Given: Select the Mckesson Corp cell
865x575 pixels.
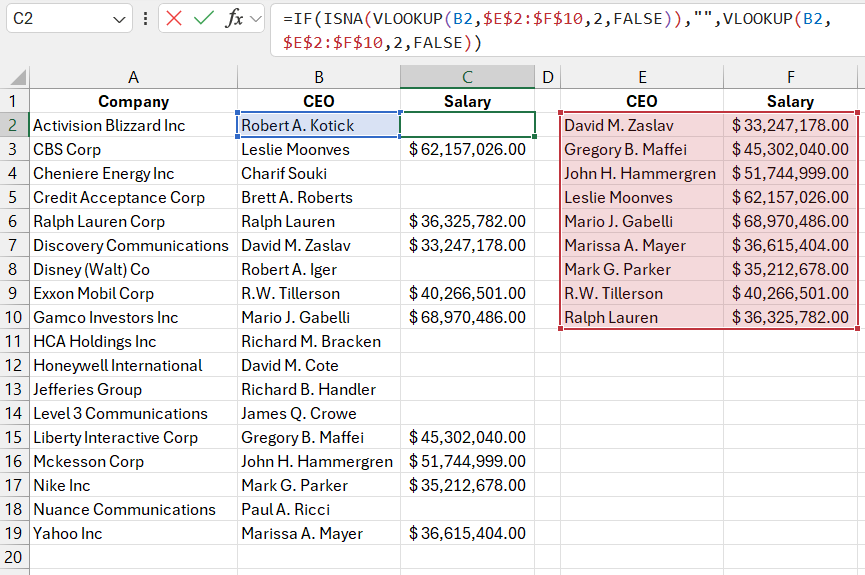Looking at the screenshot, I should coord(133,461).
